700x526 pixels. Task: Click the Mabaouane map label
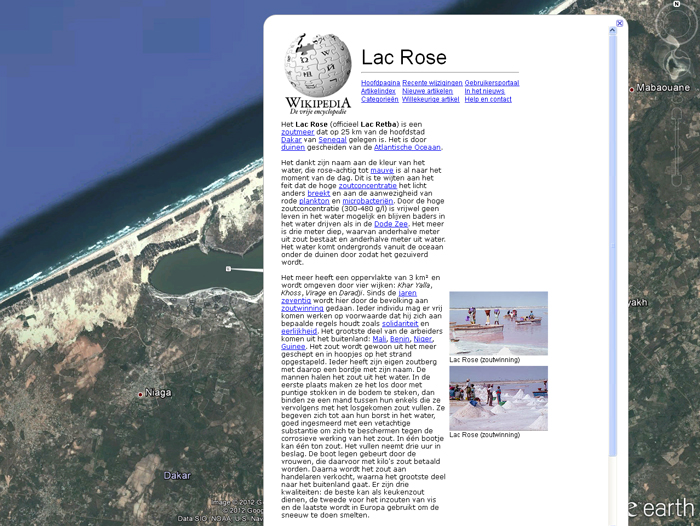(x=663, y=88)
